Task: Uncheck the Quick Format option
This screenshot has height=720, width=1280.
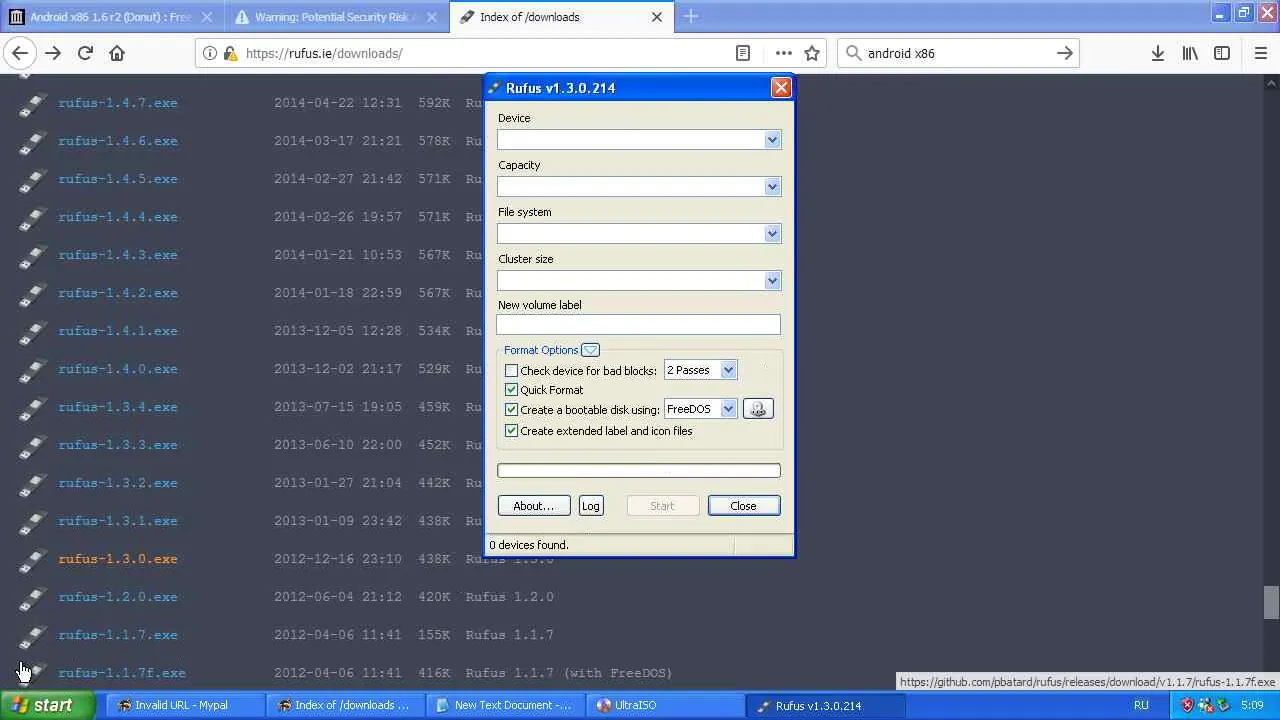Action: point(511,390)
